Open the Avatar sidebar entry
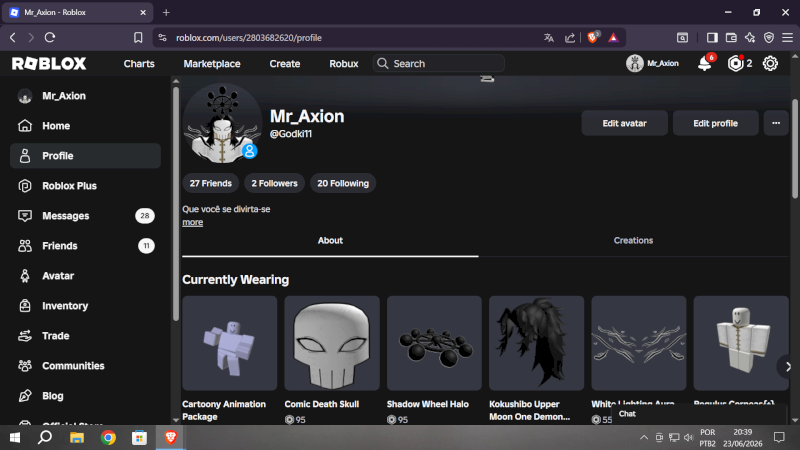 coord(85,276)
